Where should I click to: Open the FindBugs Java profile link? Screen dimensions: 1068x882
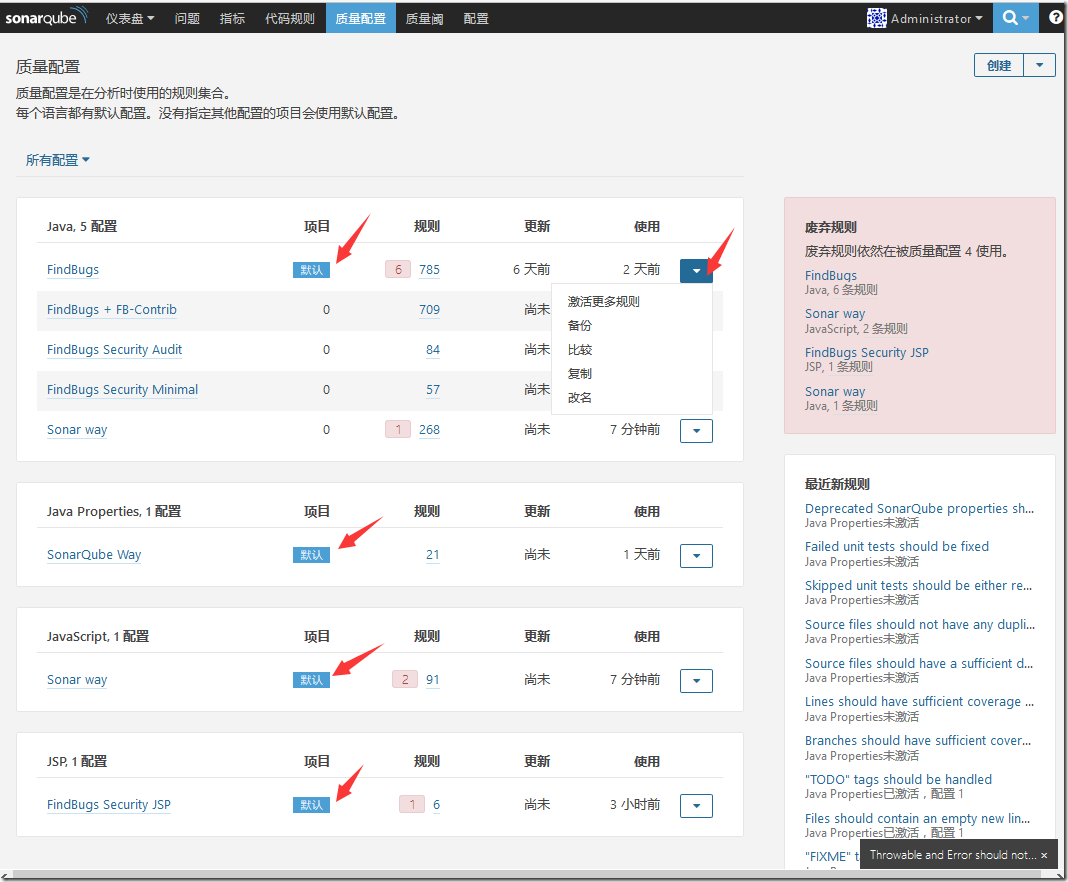[x=73, y=270]
